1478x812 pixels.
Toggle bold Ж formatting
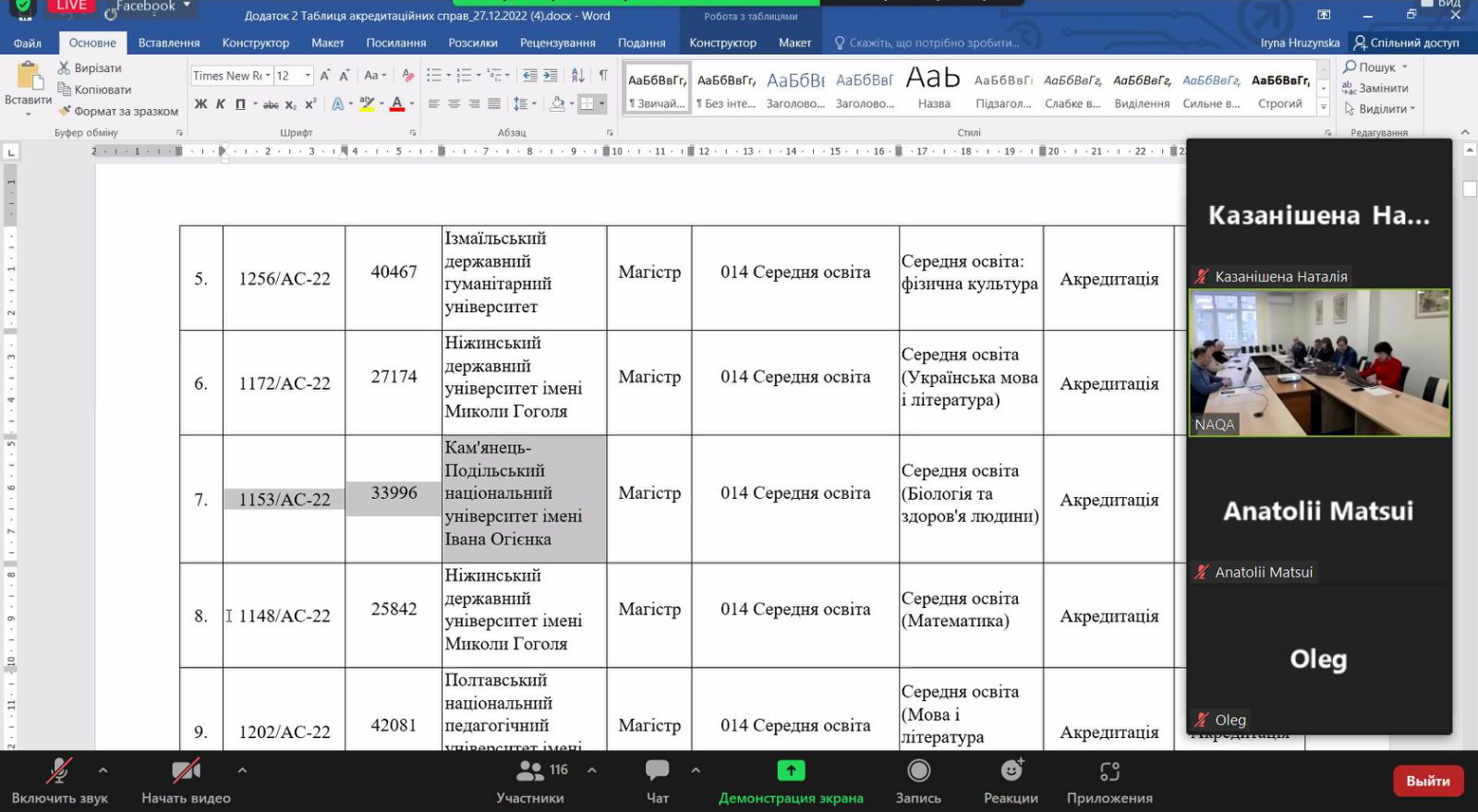point(200,104)
